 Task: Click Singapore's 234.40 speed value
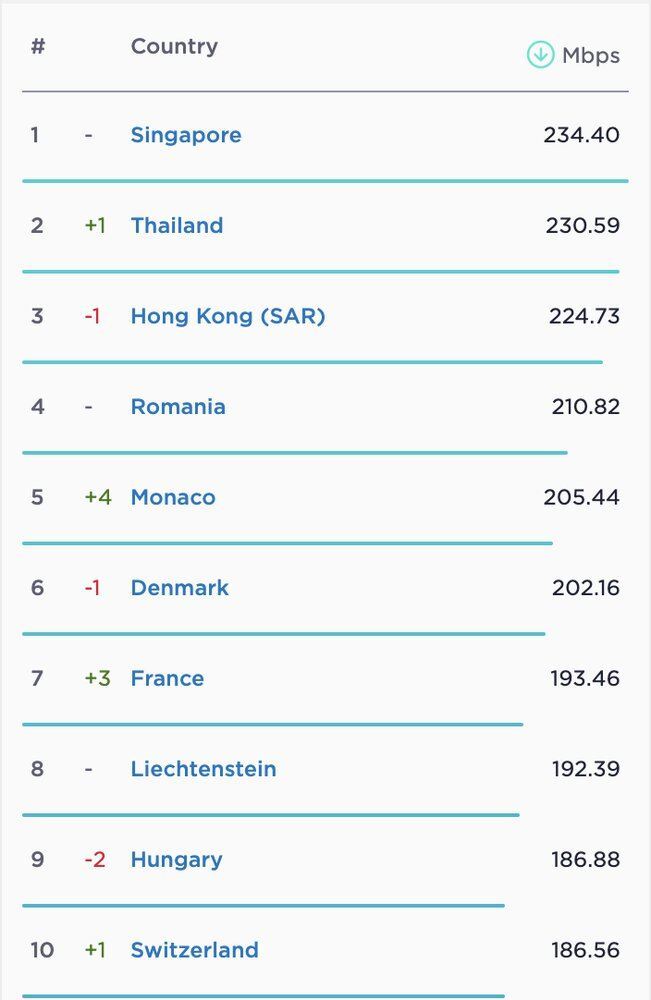point(581,135)
